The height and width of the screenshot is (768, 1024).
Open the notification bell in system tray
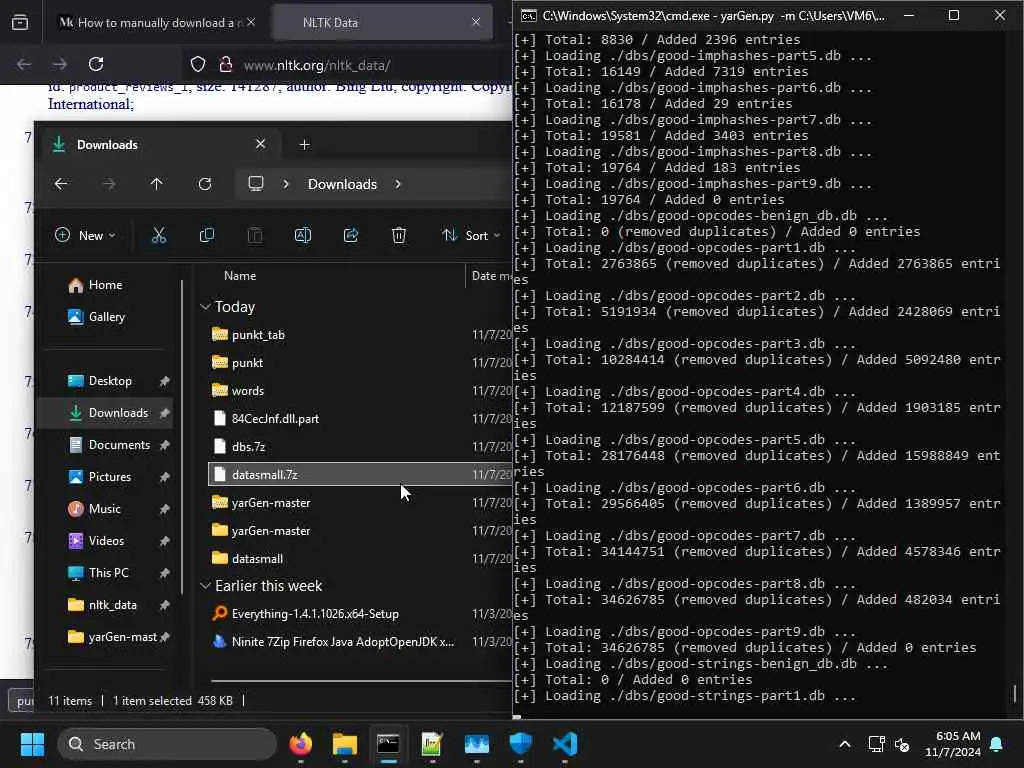pos(997,744)
